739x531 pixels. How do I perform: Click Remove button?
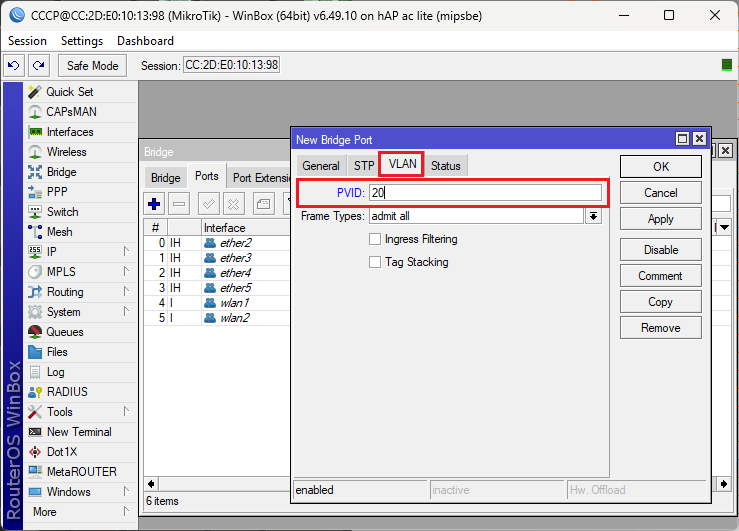coord(660,328)
